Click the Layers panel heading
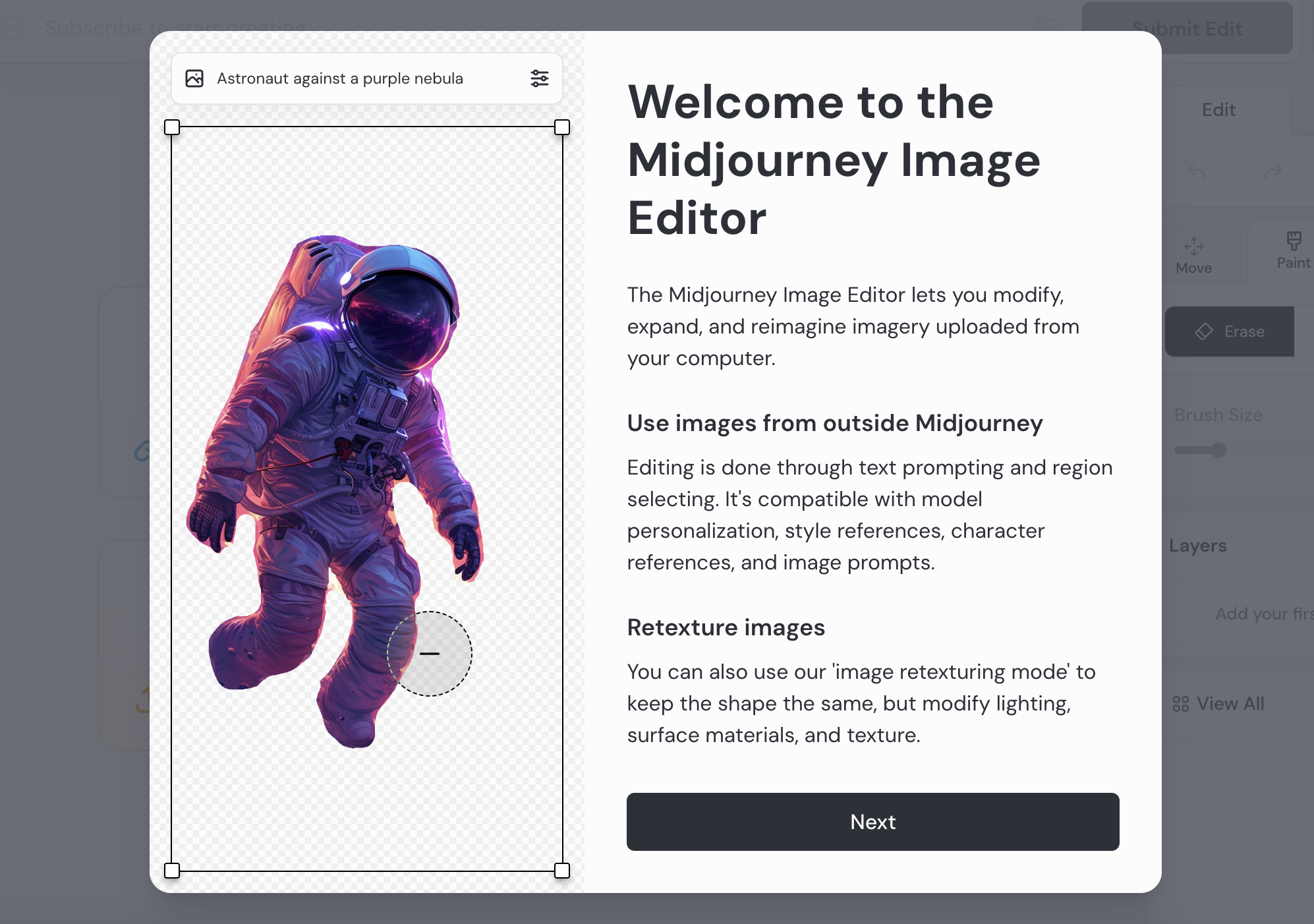 tap(1197, 546)
